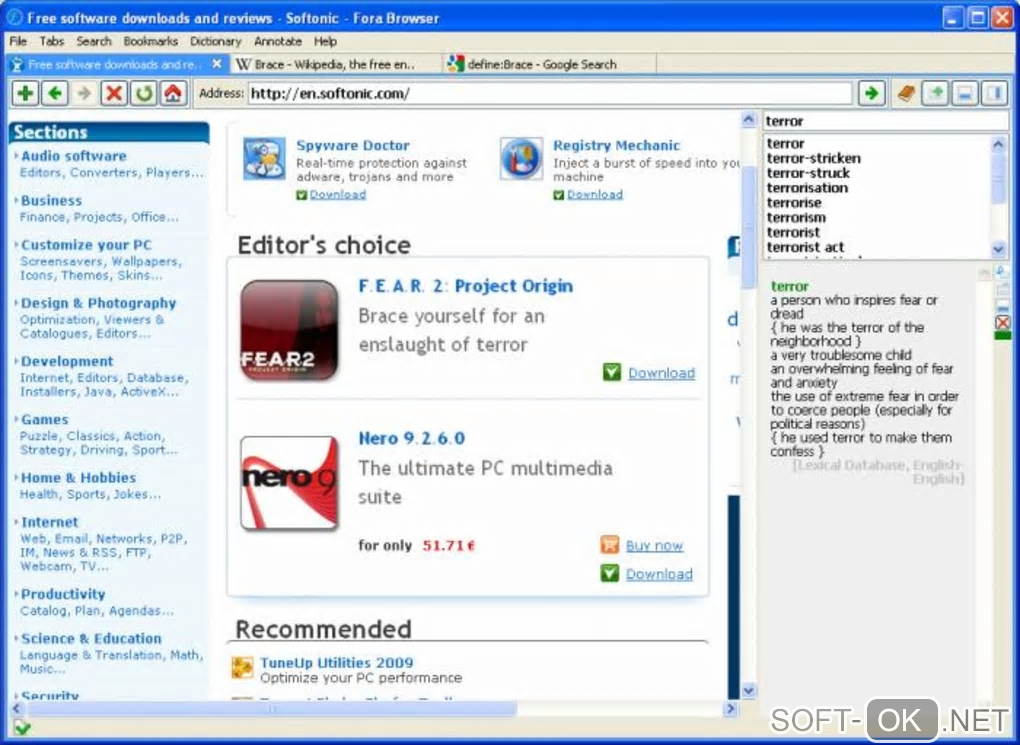Select 'terrorisation' in the word list
This screenshot has width=1020, height=745.
[x=807, y=188]
